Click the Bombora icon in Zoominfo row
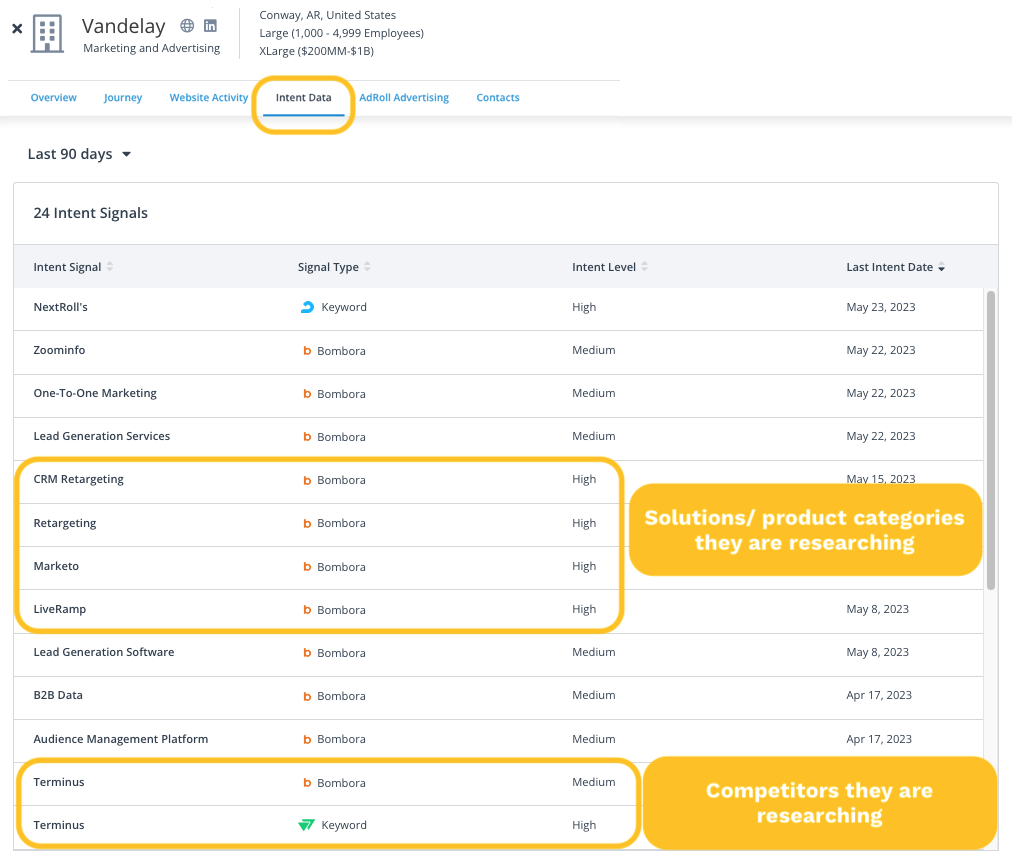Image resolution: width=1012 pixels, height=855 pixels. click(307, 351)
